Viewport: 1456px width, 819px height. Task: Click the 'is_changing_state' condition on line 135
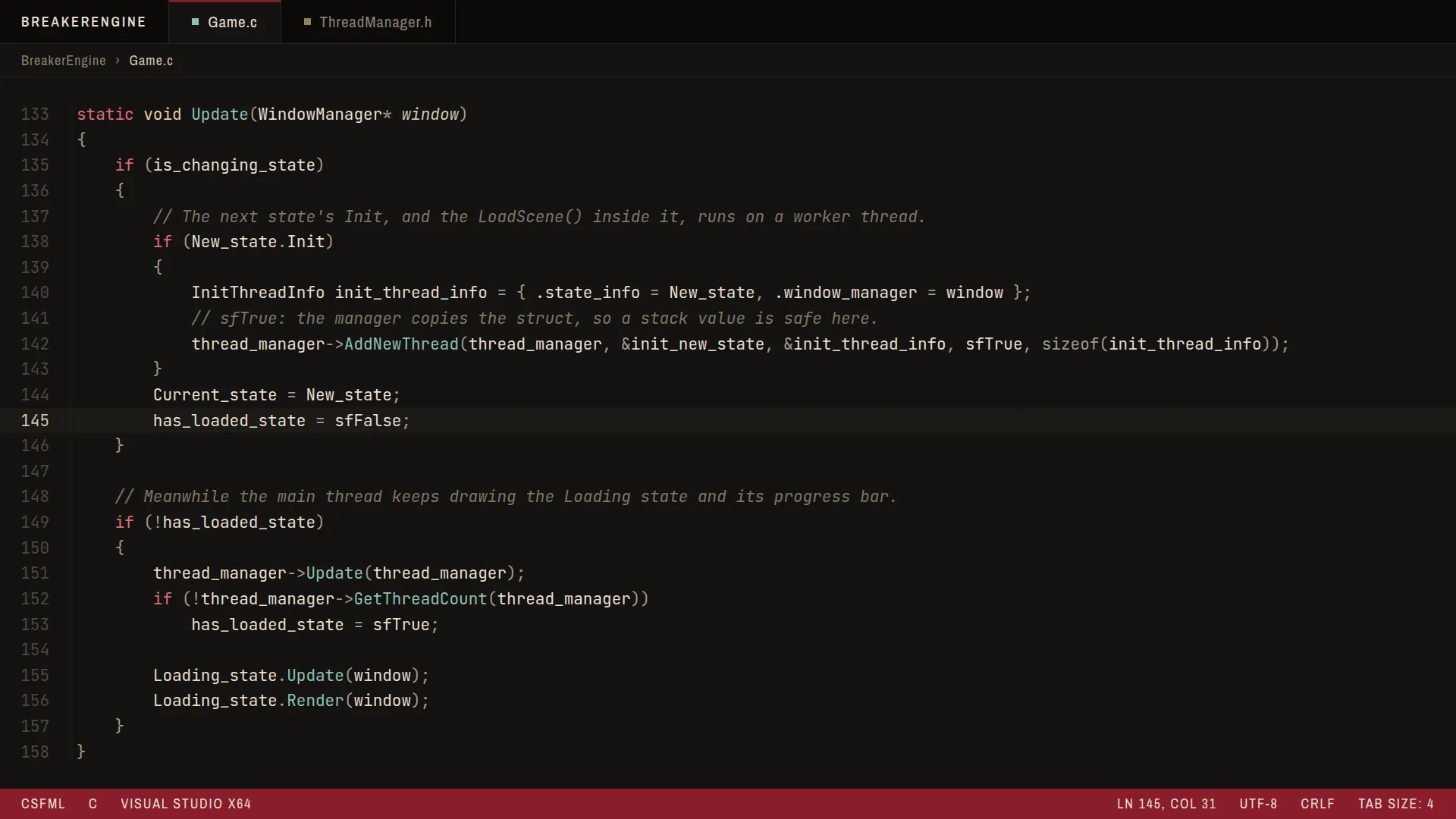click(234, 165)
